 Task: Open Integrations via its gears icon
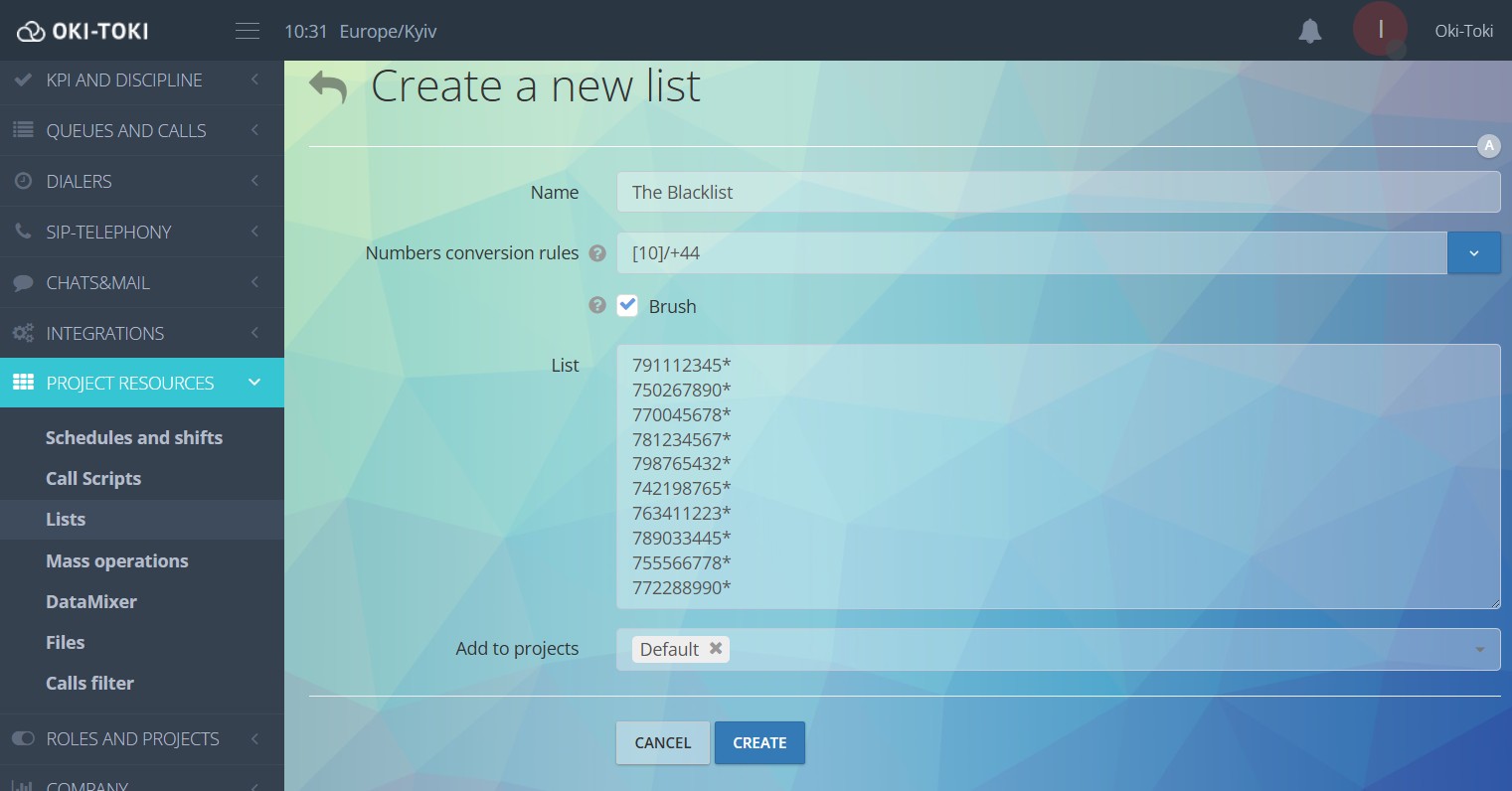click(x=22, y=333)
